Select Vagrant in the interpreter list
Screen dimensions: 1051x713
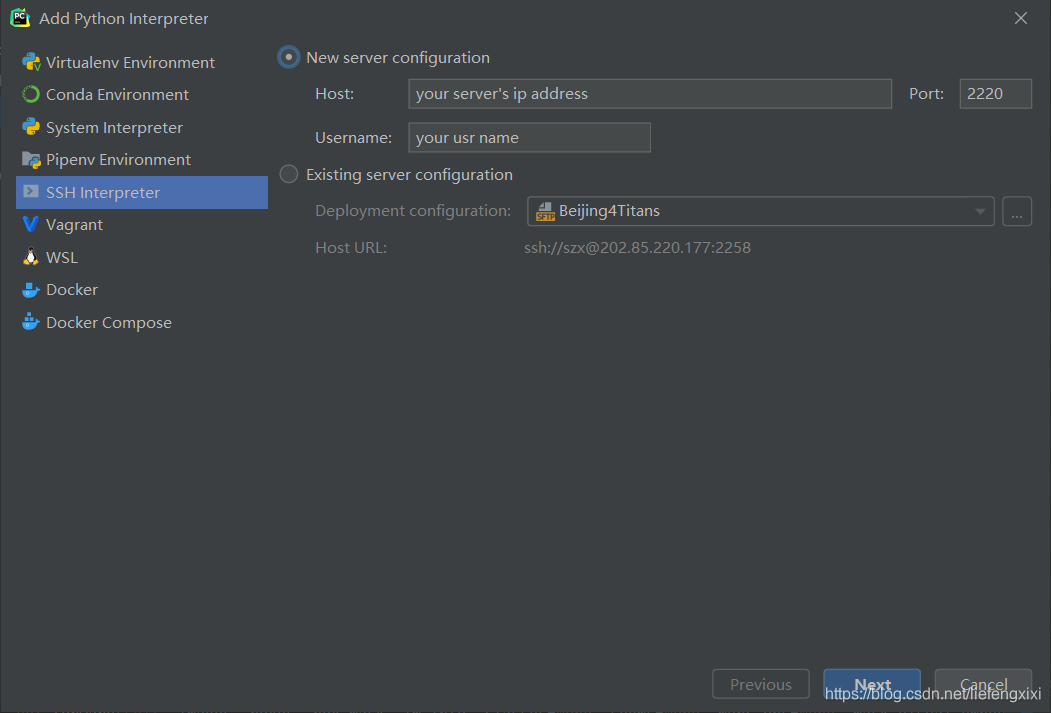pyautogui.click(x=74, y=225)
